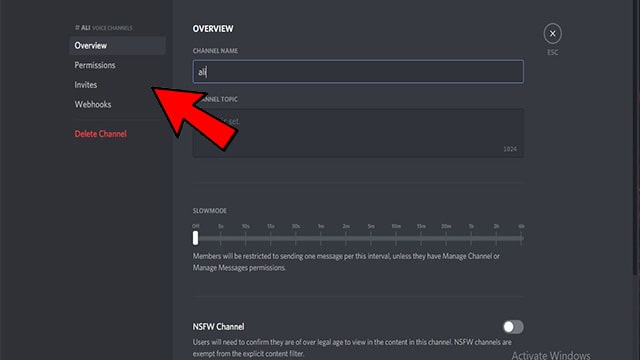Screen dimensions: 640x360
Task: Close settings with the X icon
Action: pyautogui.click(x=552, y=33)
